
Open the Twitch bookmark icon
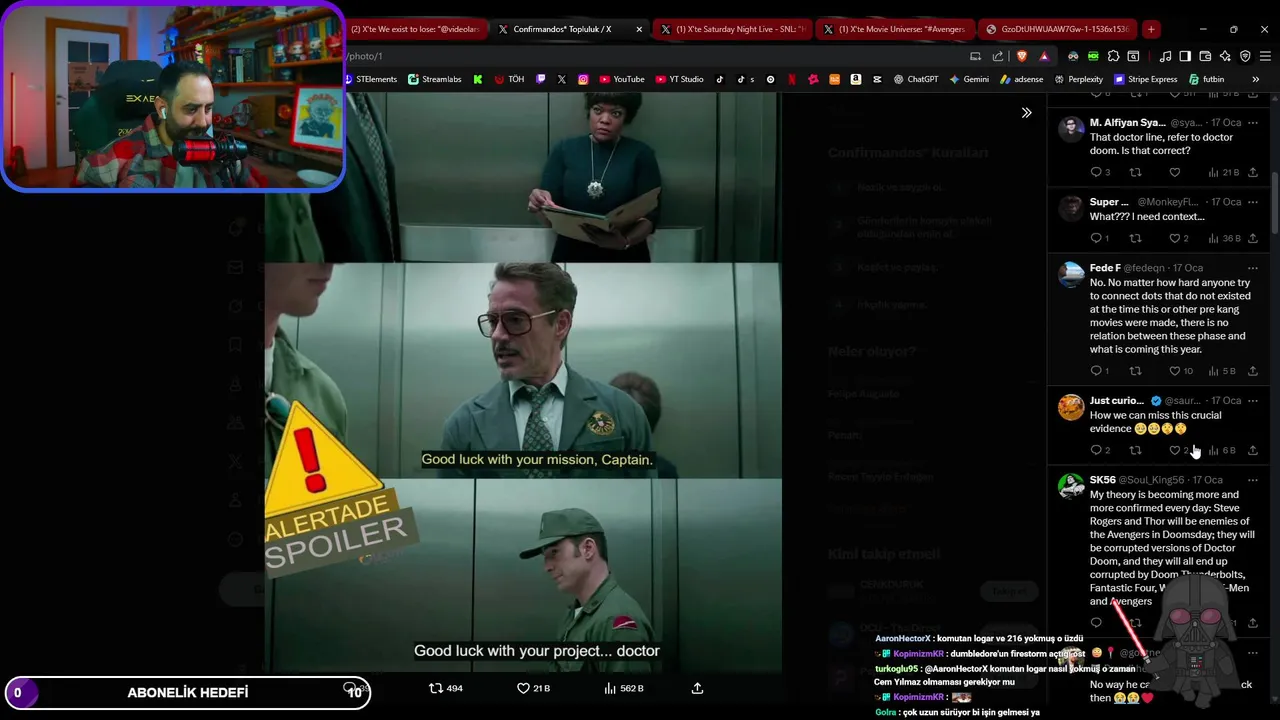[x=541, y=79]
